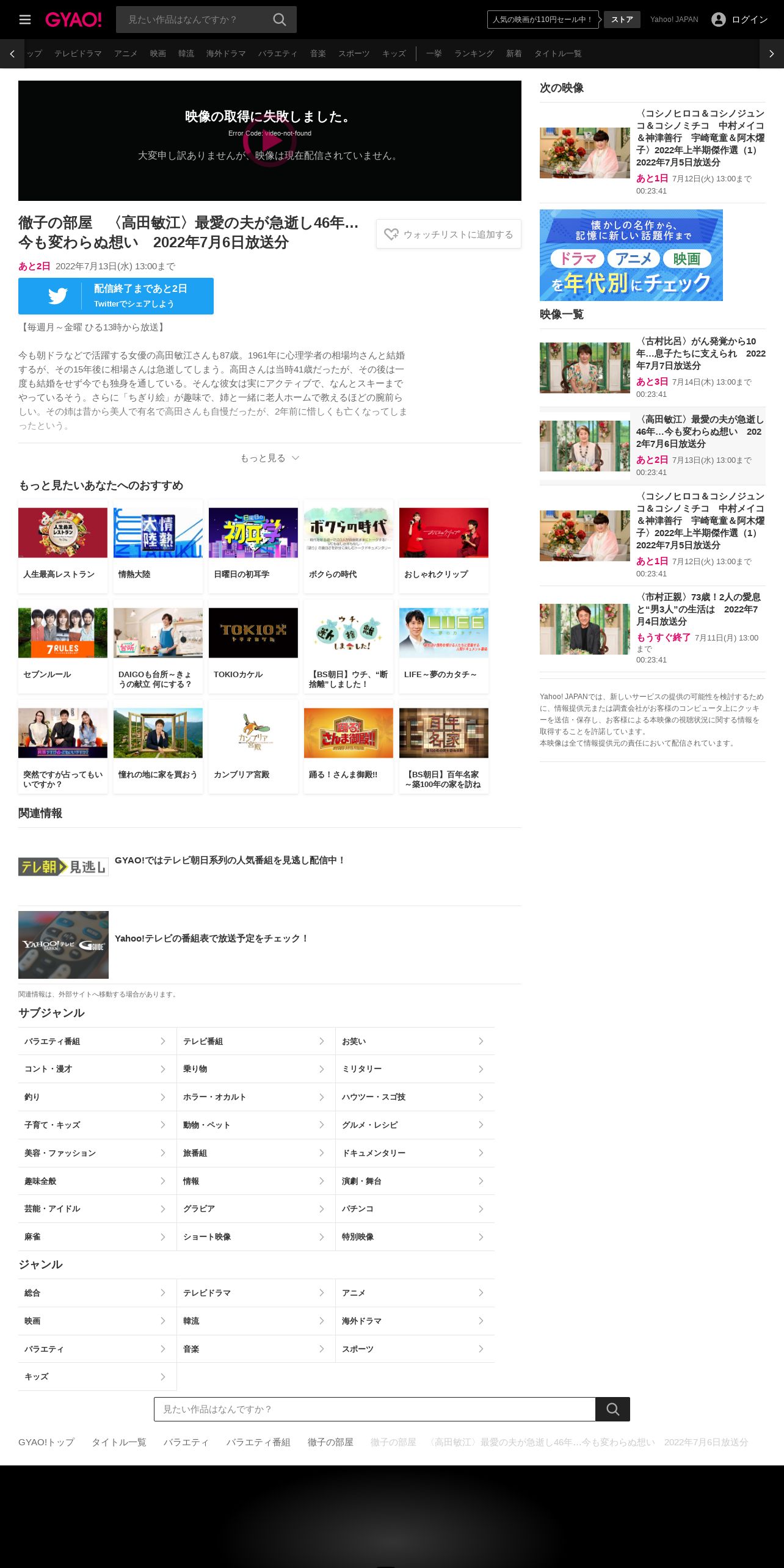Open 人生最高レストラン thumbnail
Screen dimensions: 784x1568
point(63,533)
